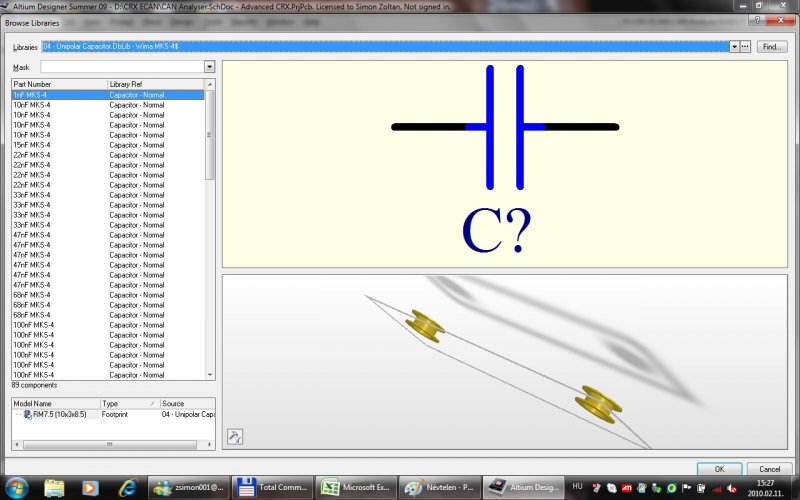The image size is (800, 500).
Task: Expand the Mask dropdown arrow
Action: (x=209, y=67)
